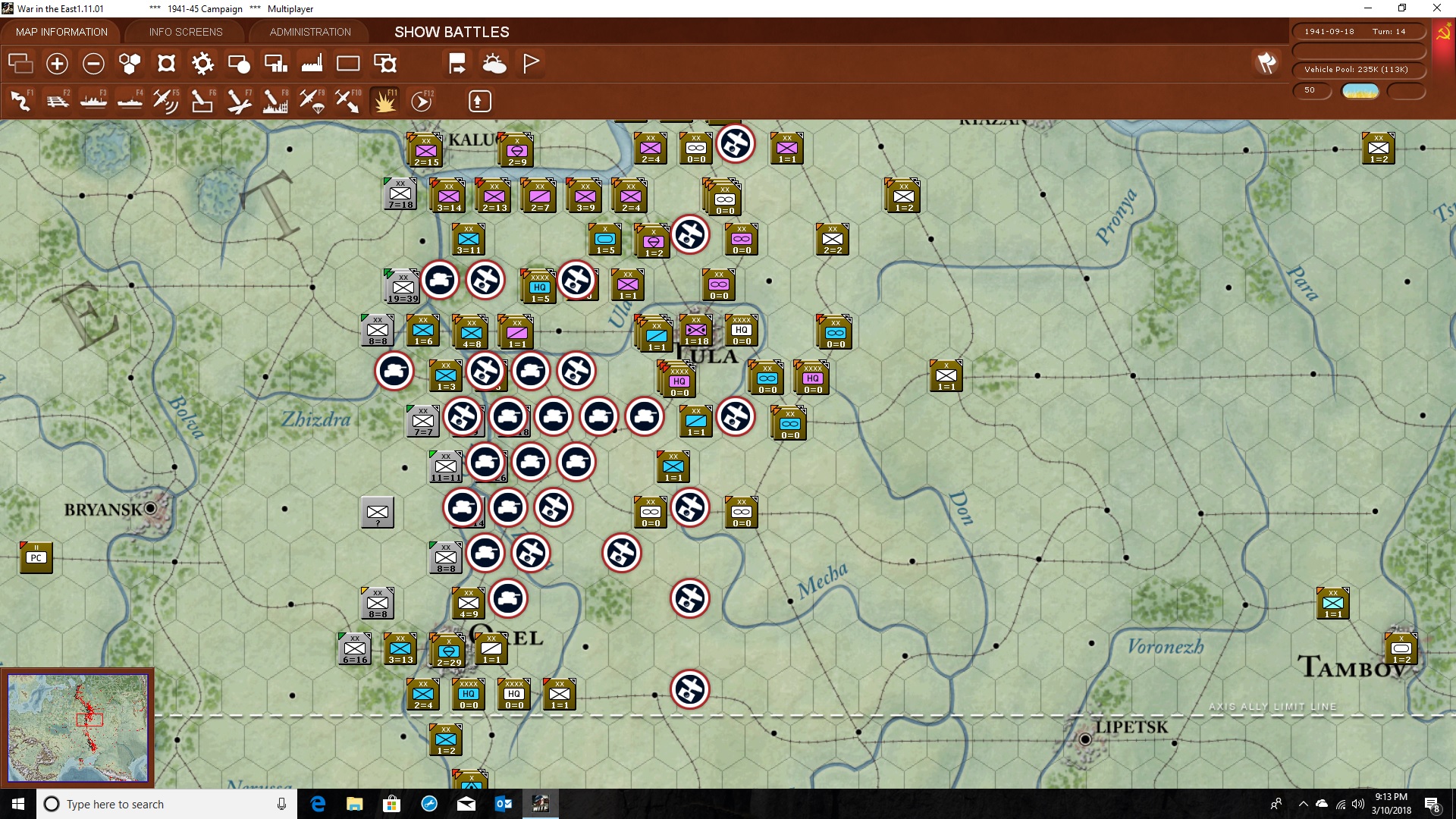Open Microsoft Edge from the taskbar
Screen dimensions: 1456x819
click(x=318, y=804)
